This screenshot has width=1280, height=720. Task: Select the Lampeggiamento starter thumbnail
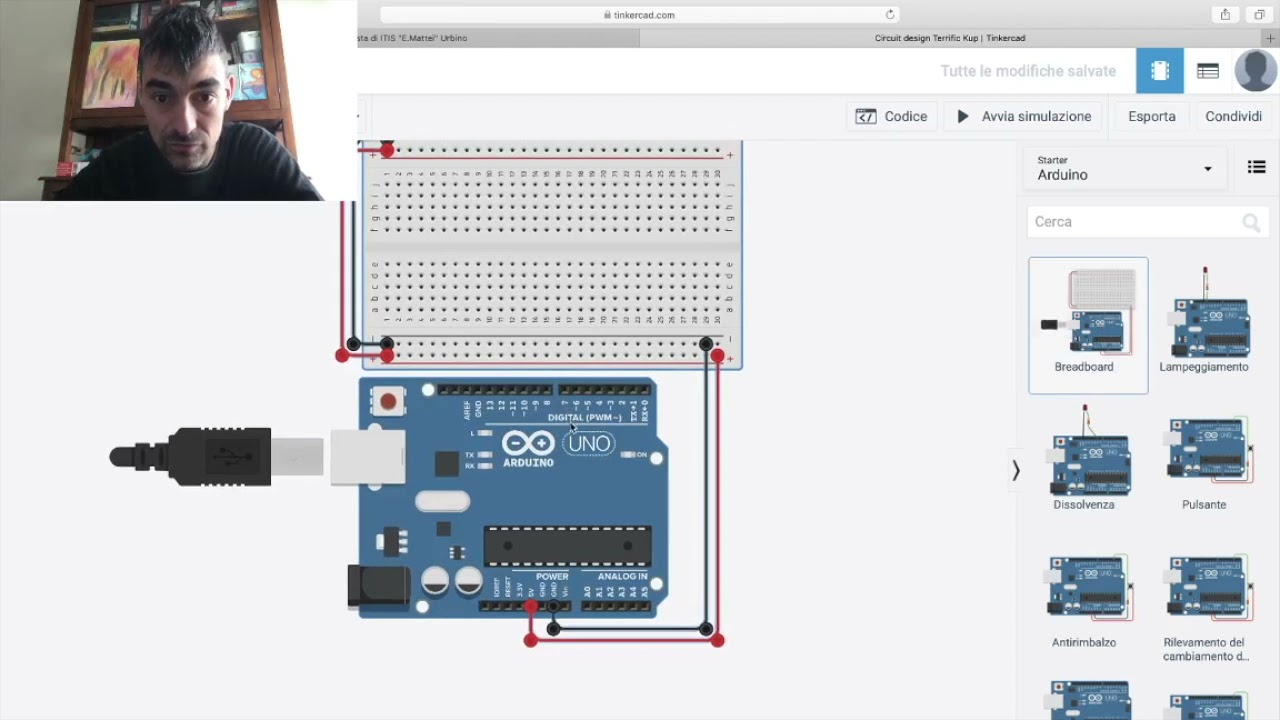(x=1204, y=320)
